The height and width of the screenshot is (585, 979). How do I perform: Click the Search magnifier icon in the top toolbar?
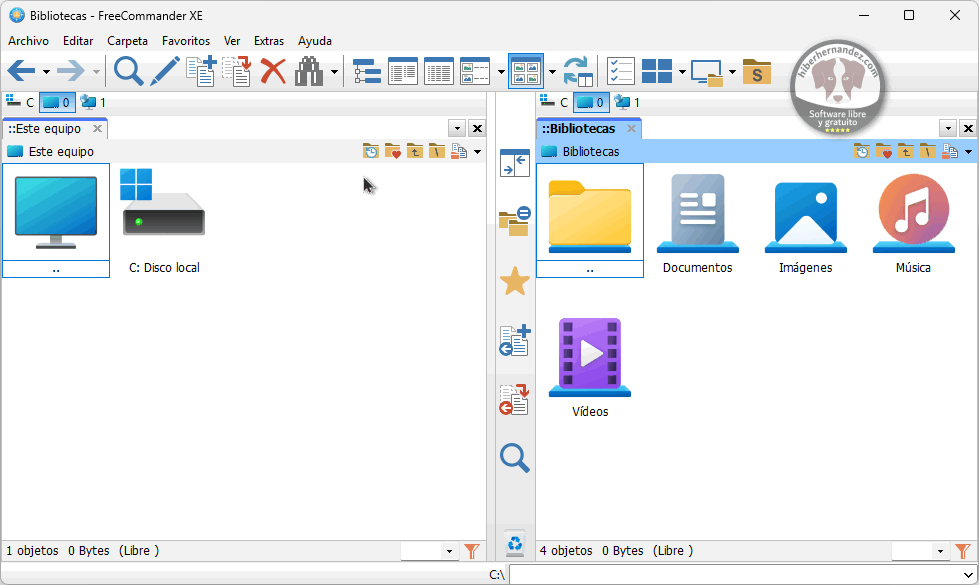[128, 71]
